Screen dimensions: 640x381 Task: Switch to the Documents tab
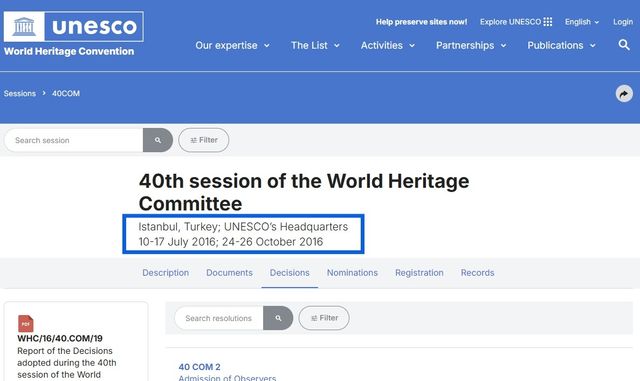point(229,273)
